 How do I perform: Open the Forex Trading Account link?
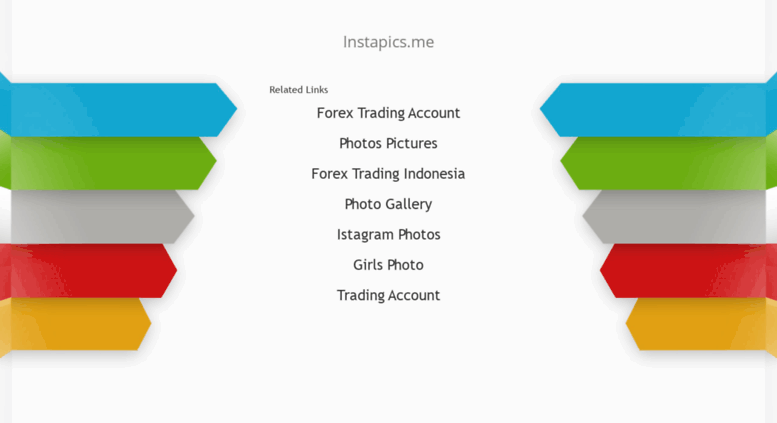[388, 113]
